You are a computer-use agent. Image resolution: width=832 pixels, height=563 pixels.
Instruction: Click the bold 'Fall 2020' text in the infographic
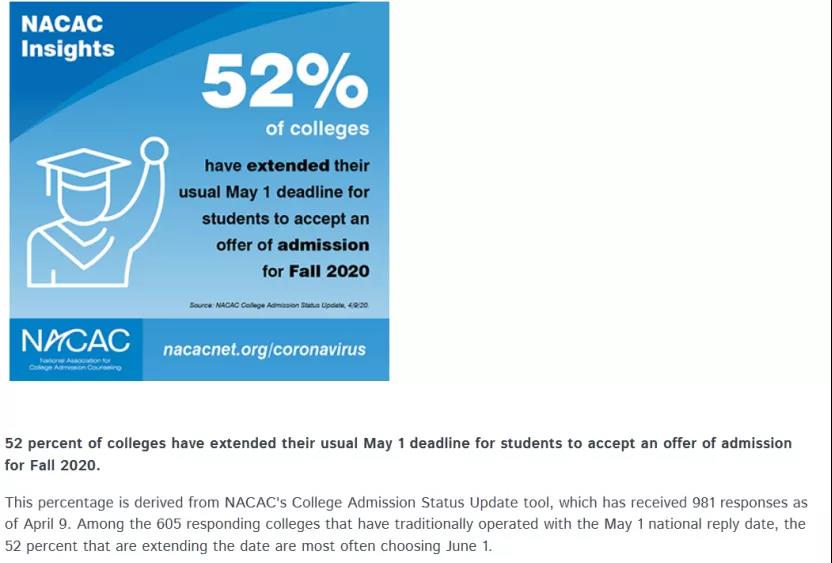pos(329,271)
